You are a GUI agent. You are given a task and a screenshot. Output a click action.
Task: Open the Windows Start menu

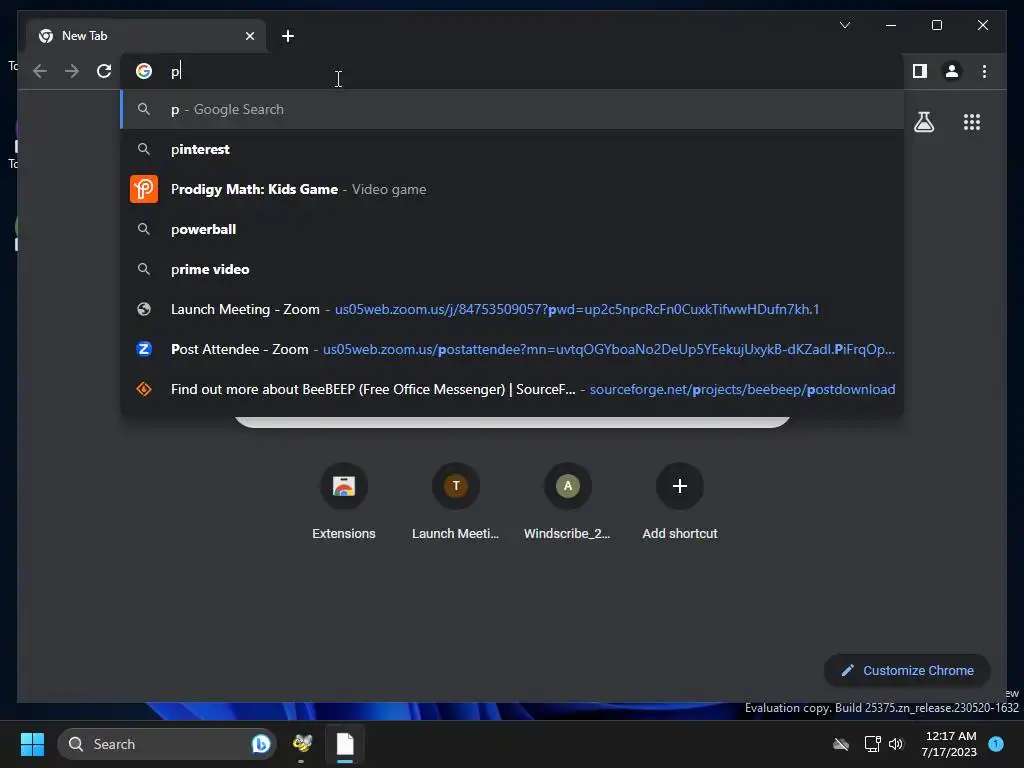click(32, 744)
